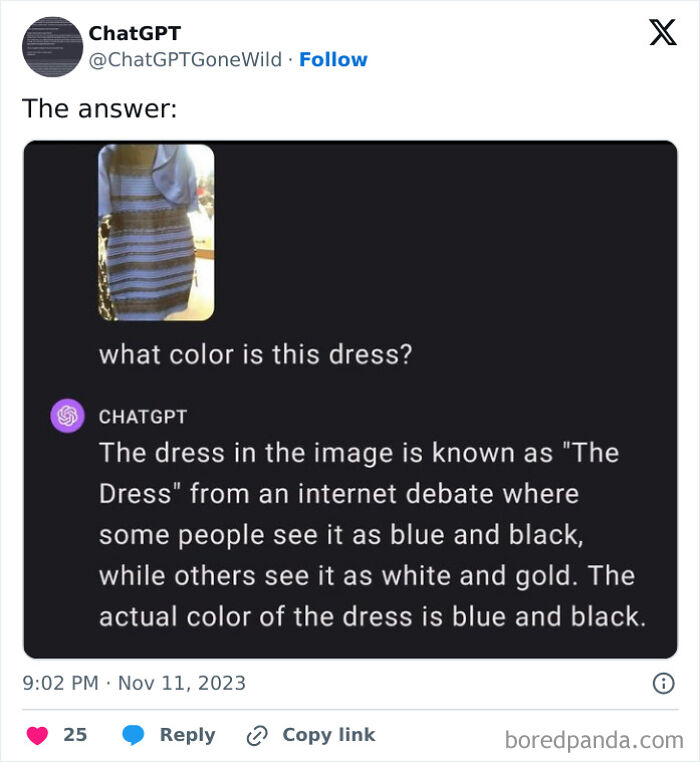Open the dress photo thumbnail

(156, 232)
